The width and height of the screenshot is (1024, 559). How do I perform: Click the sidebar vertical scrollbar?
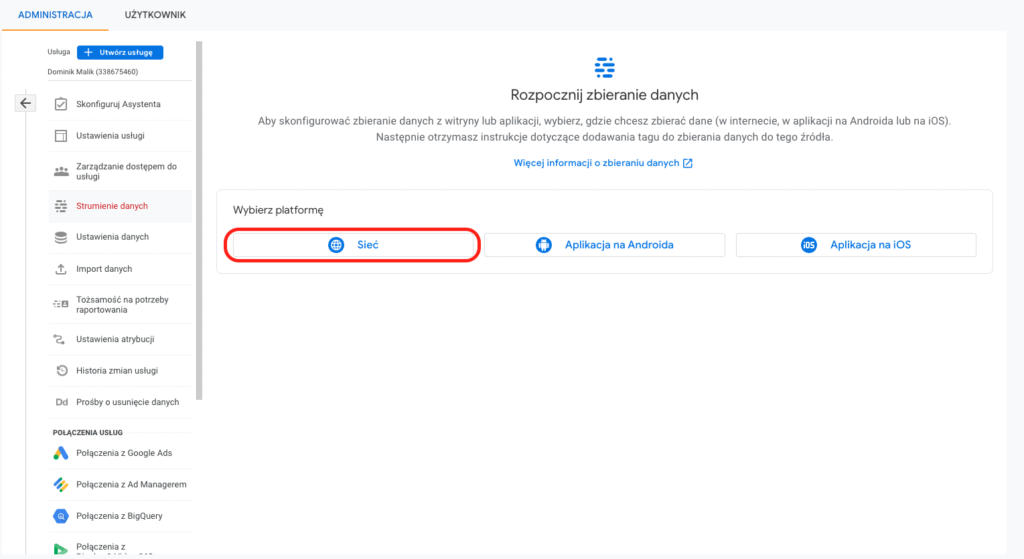click(x=200, y=220)
